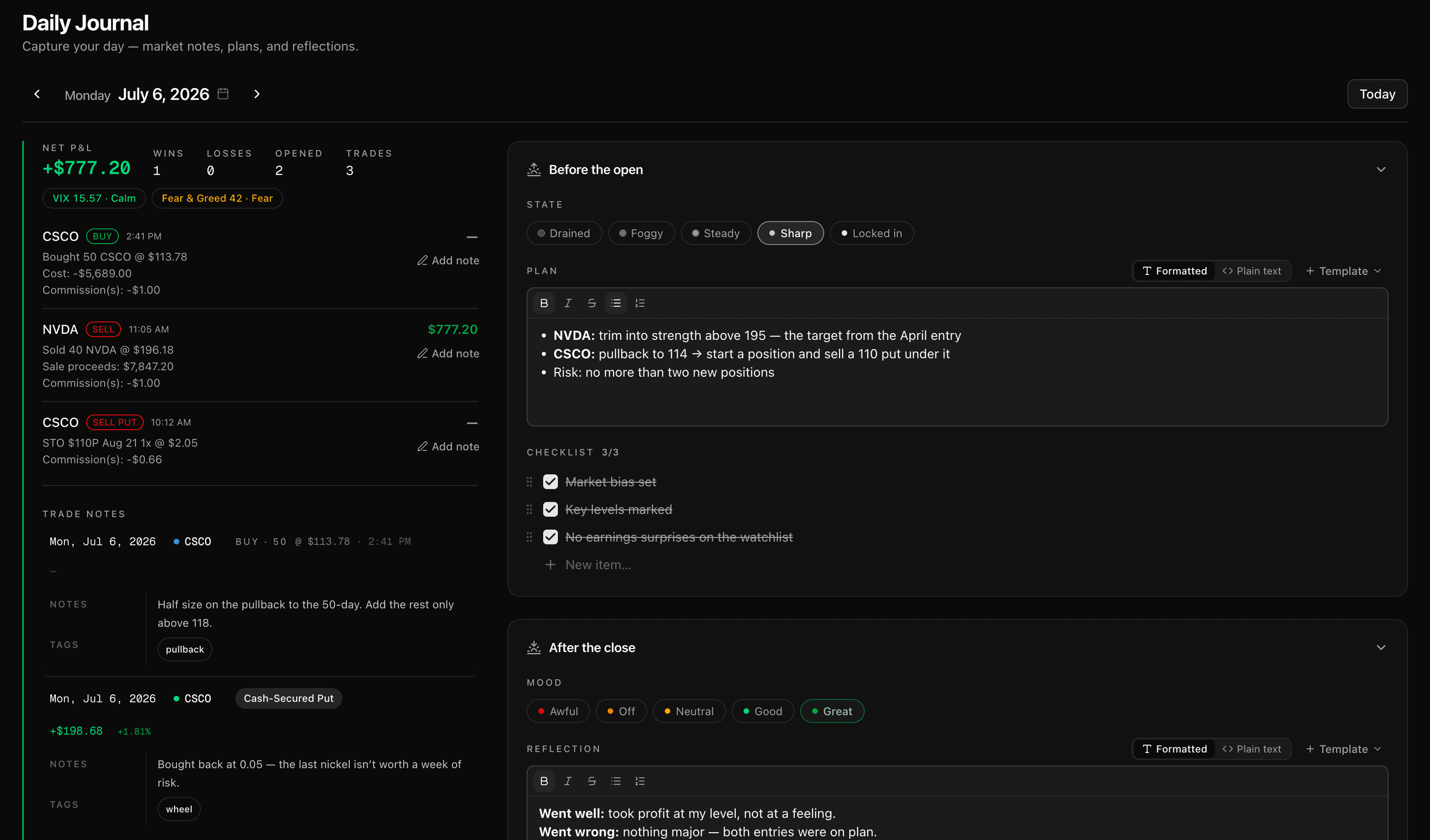Set mood to Awful

[558, 711]
